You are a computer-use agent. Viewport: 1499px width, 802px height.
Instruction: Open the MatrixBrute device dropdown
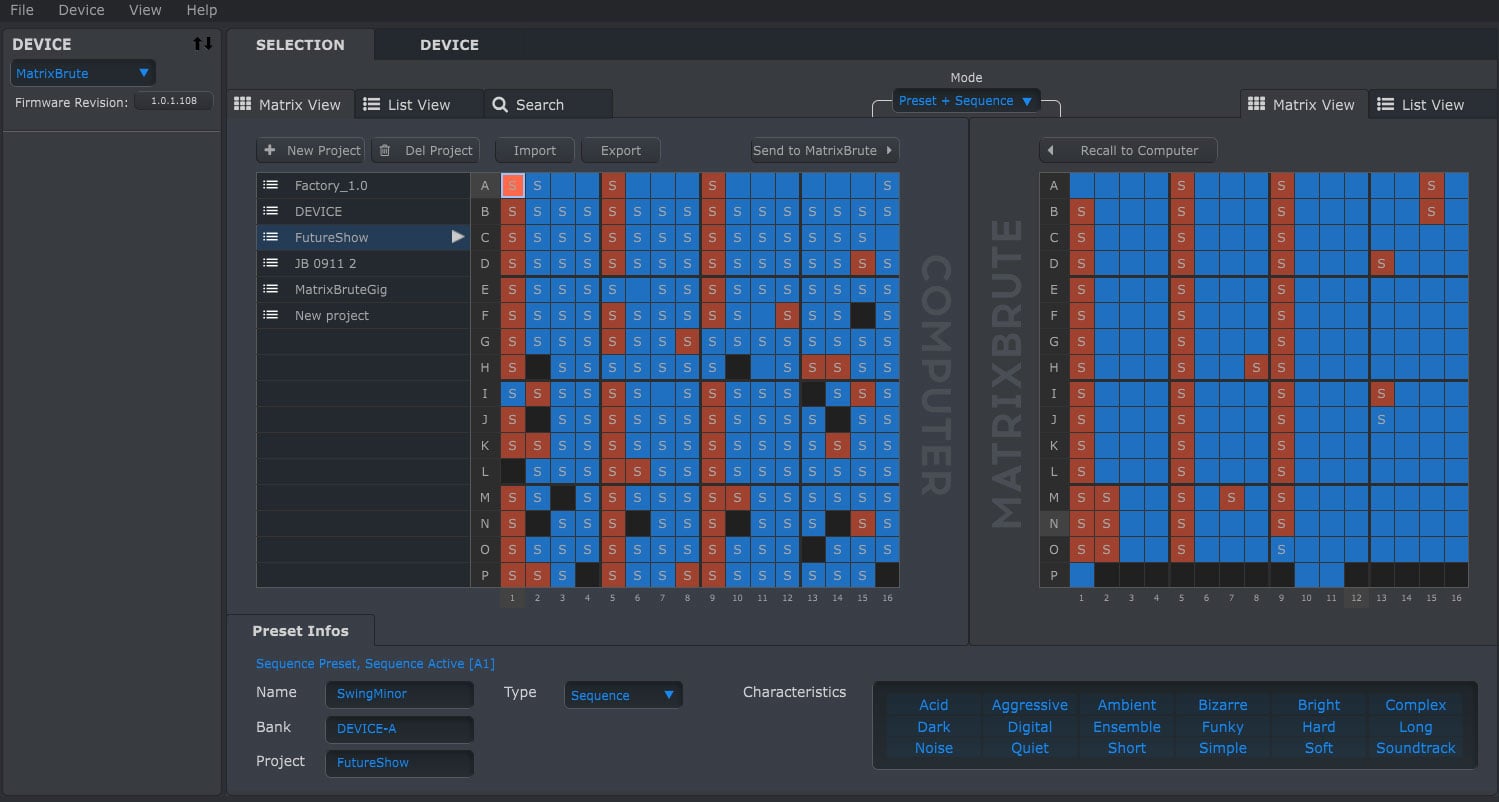pos(83,73)
